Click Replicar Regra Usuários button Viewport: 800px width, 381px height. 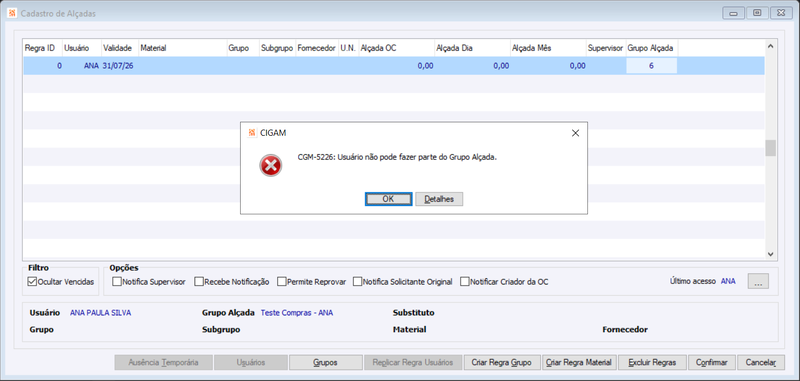click(413, 363)
